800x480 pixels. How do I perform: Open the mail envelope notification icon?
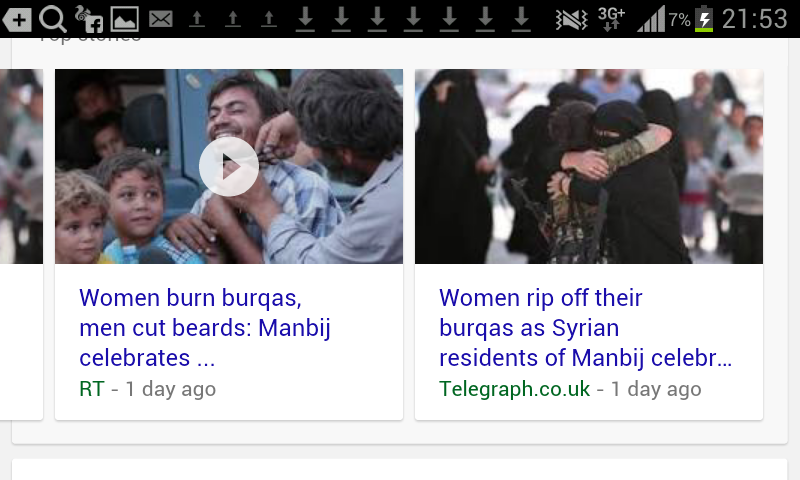pyautogui.click(x=161, y=19)
